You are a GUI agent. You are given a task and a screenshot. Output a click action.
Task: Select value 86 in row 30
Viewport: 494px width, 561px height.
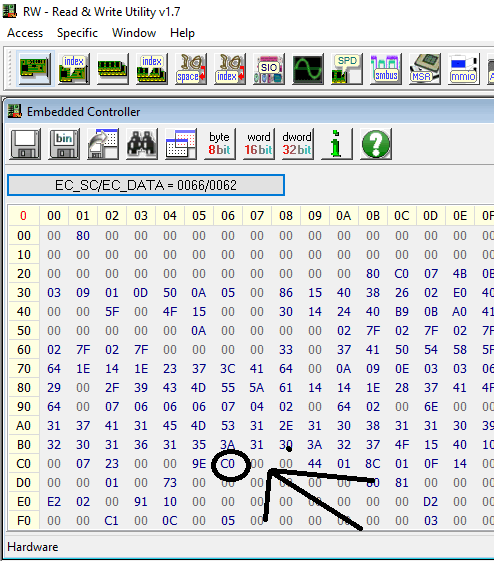pos(286,293)
